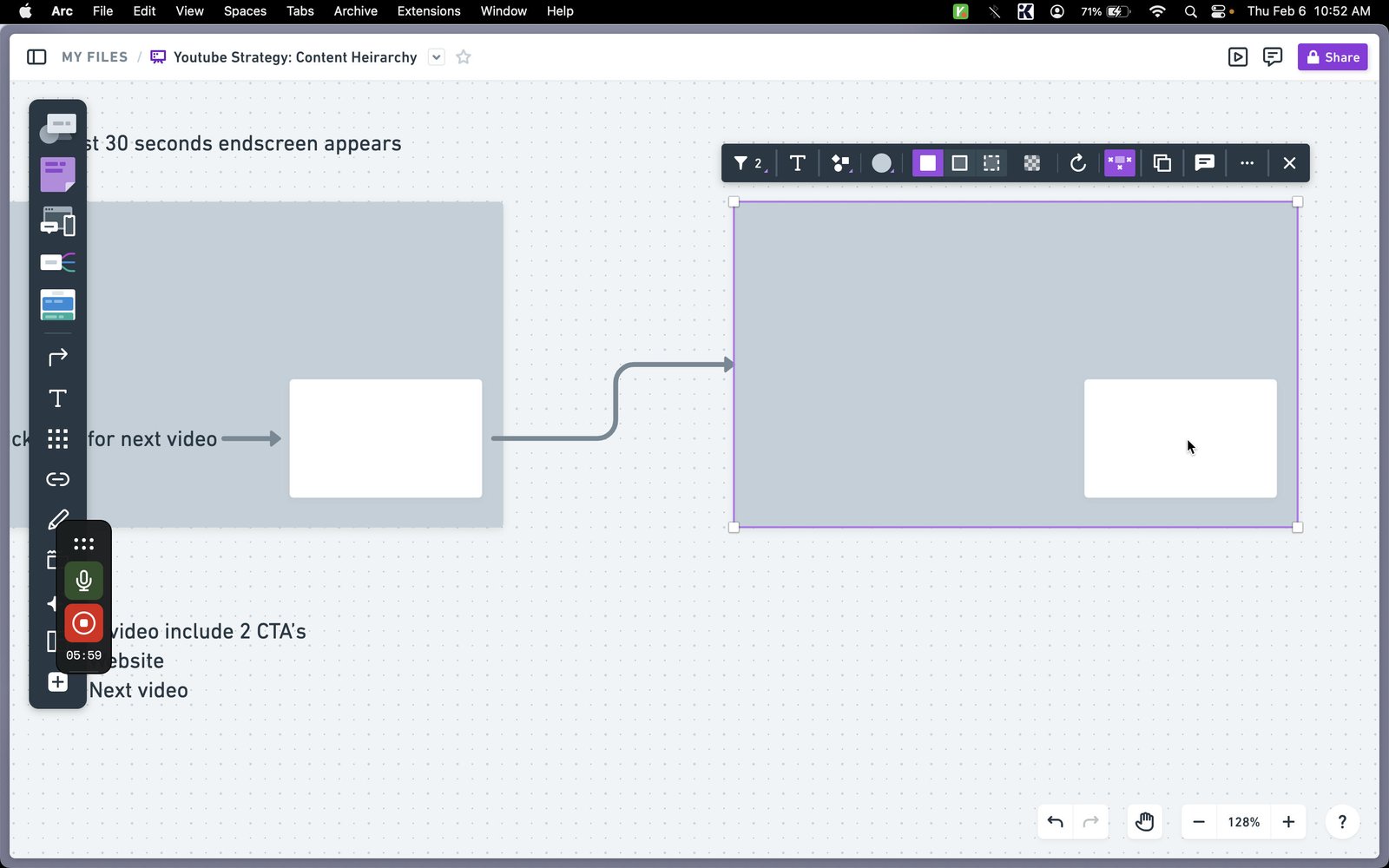Go to MY FILES breadcrumb
This screenshot has height=868, width=1389.
95,57
